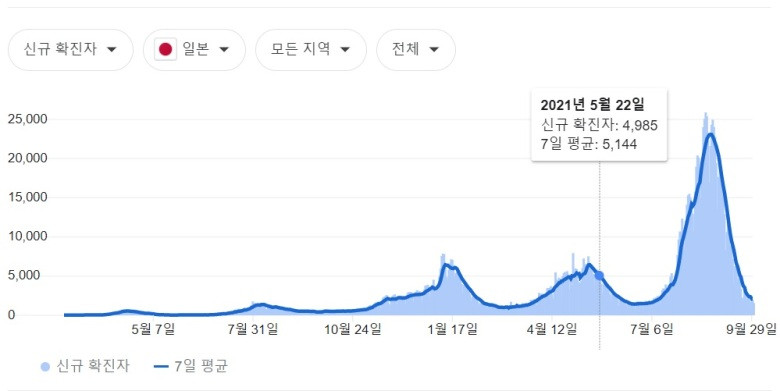The height and width of the screenshot is (391, 780).
Task: Open the 신규 확진자 dropdown
Action: [71, 49]
